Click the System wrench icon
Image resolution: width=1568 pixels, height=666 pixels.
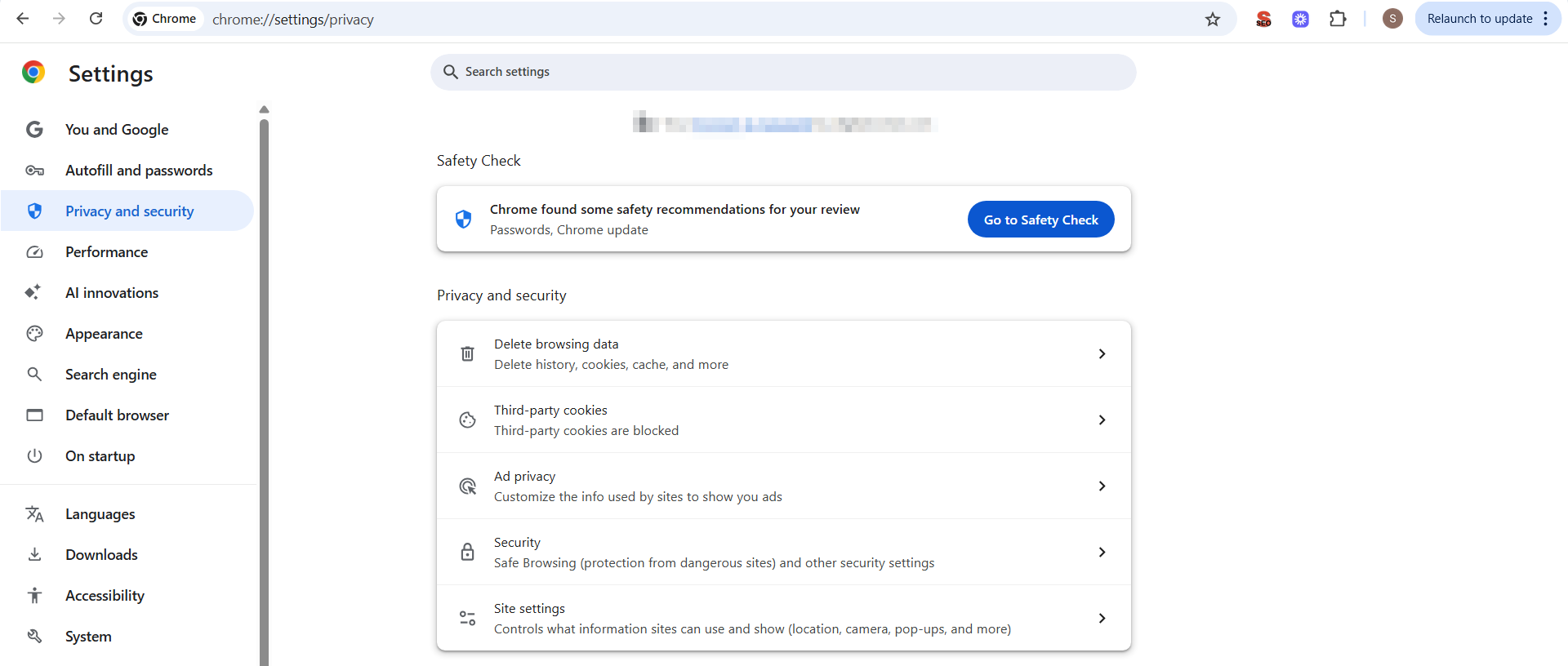(34, 636)
